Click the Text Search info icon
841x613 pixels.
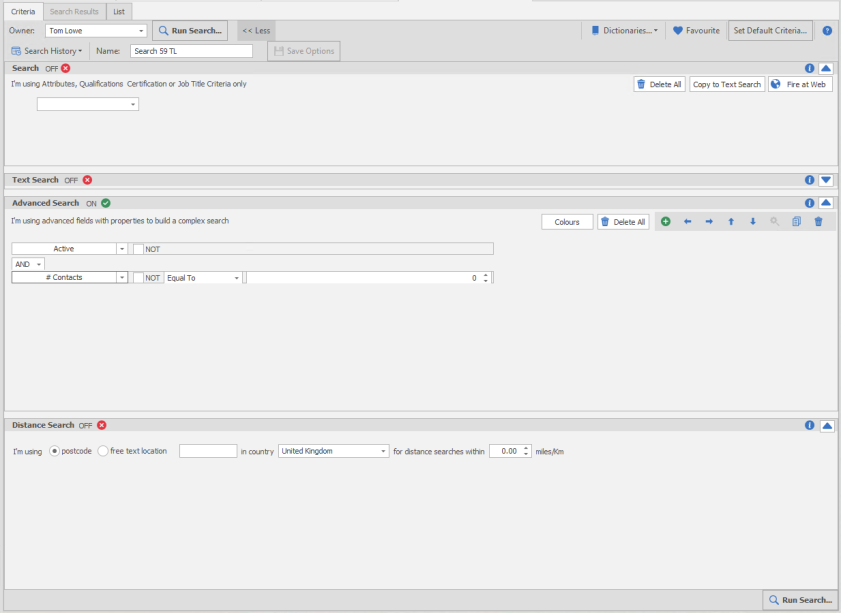click(810, 180)
